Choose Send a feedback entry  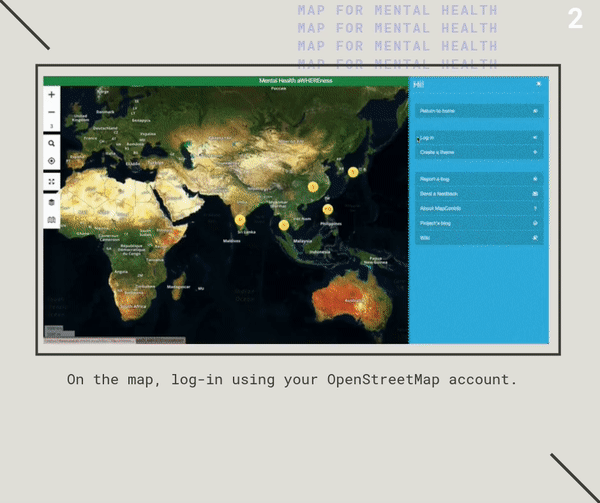479,194
